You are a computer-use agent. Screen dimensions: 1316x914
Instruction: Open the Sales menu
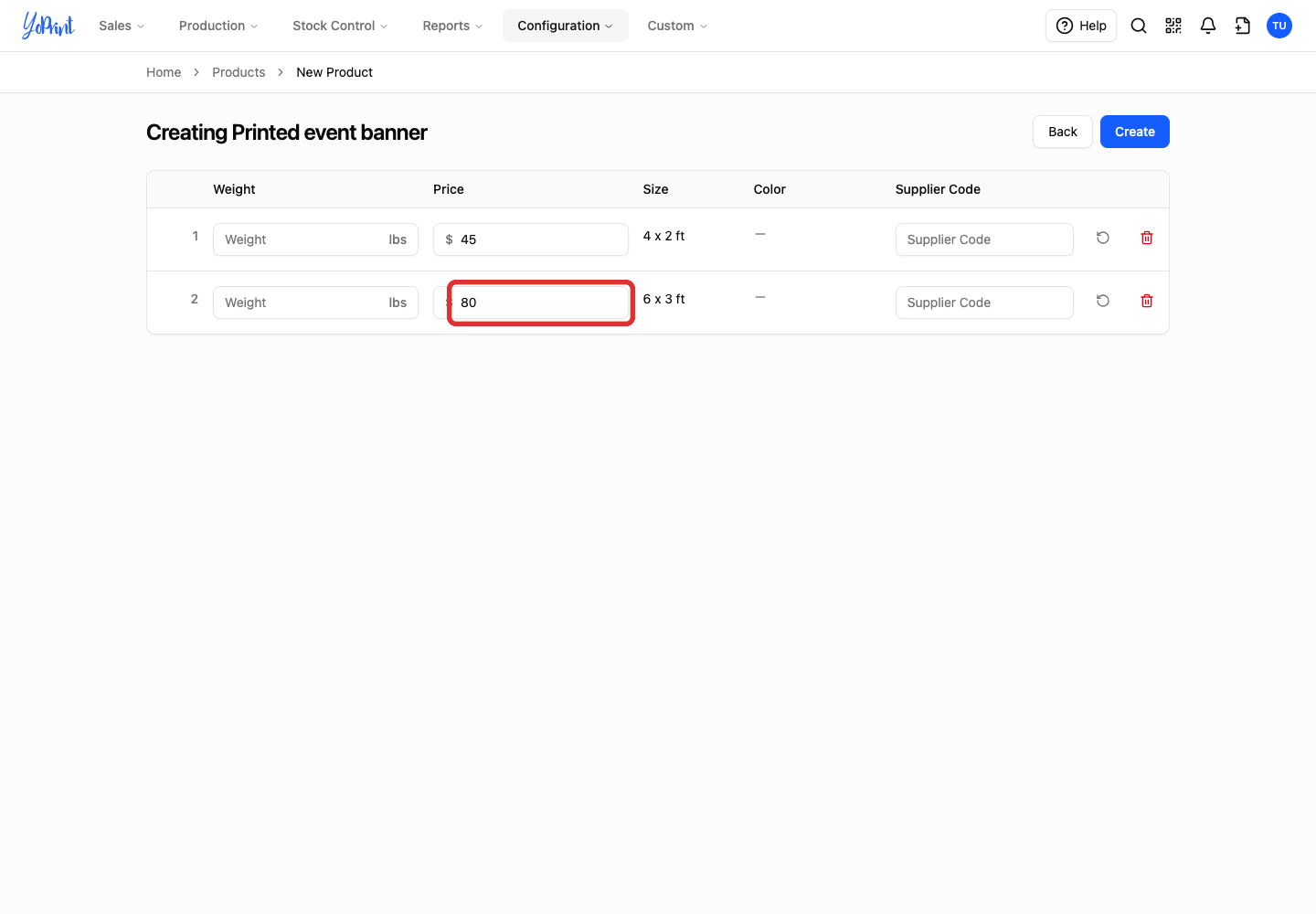(x=122, y=26)
